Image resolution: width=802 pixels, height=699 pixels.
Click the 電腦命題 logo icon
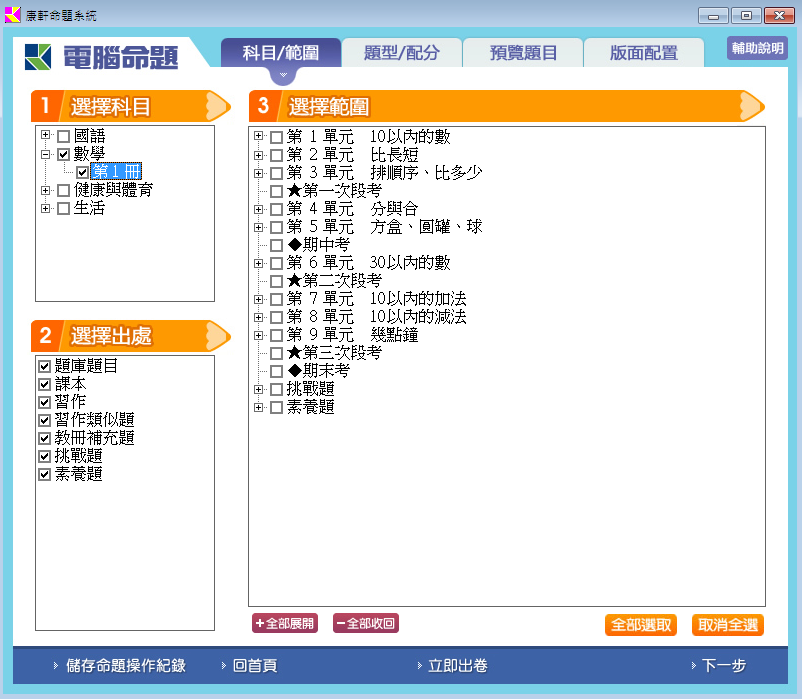pos(38,57)
